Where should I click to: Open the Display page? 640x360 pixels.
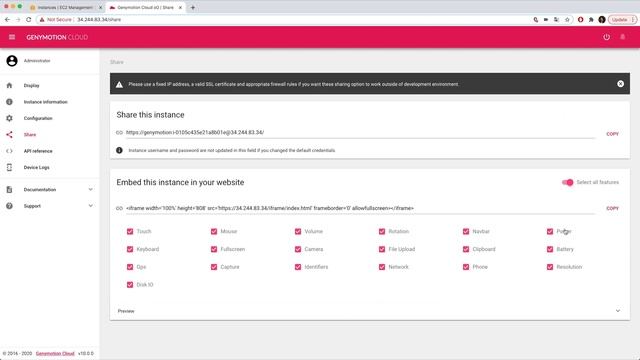point(31,86)
